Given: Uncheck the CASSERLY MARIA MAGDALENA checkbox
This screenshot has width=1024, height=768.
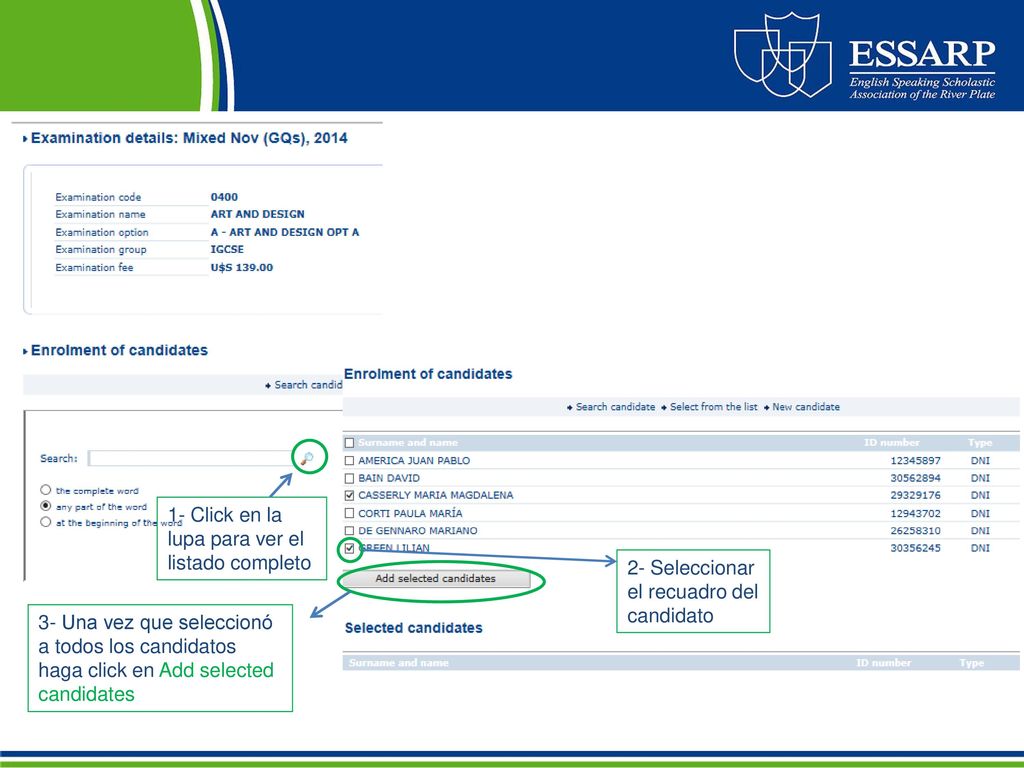Looking at the screenshot, I should 349,496.
